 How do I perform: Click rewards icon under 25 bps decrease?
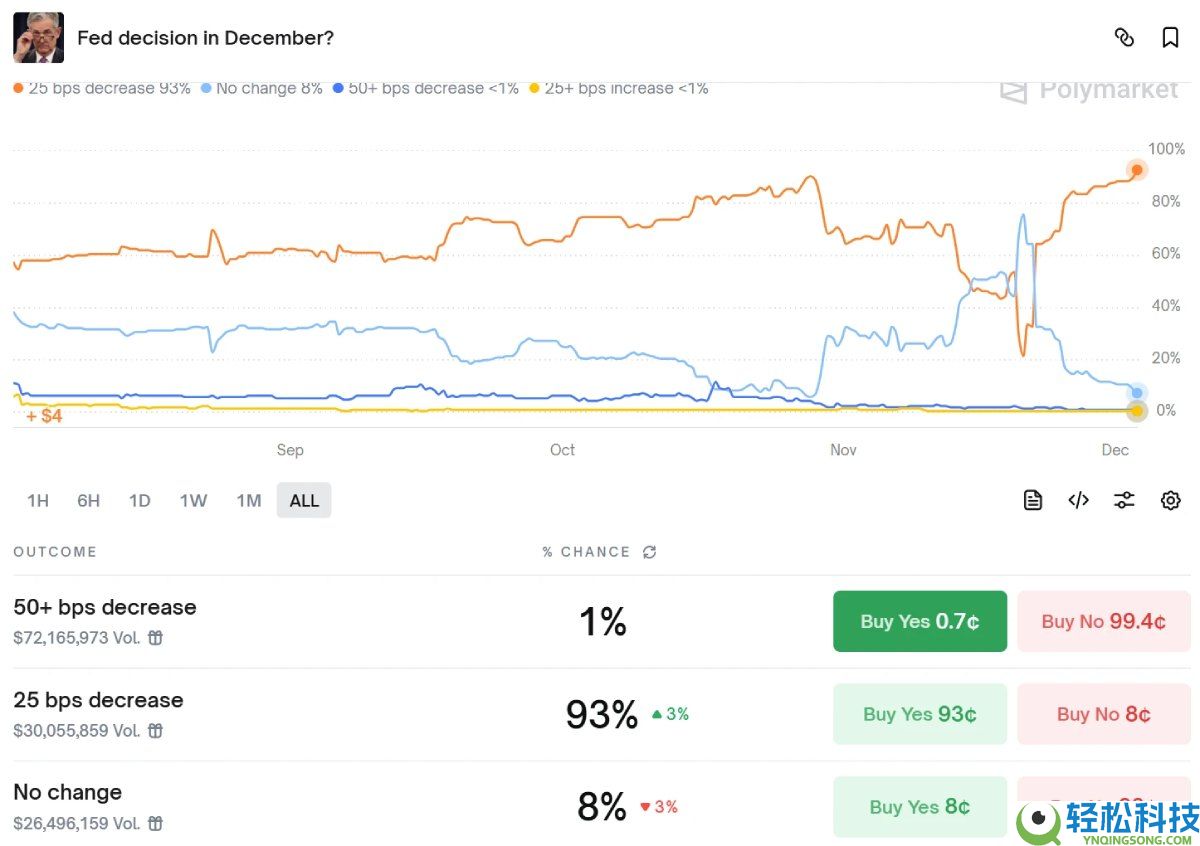(x=155, y=731)
